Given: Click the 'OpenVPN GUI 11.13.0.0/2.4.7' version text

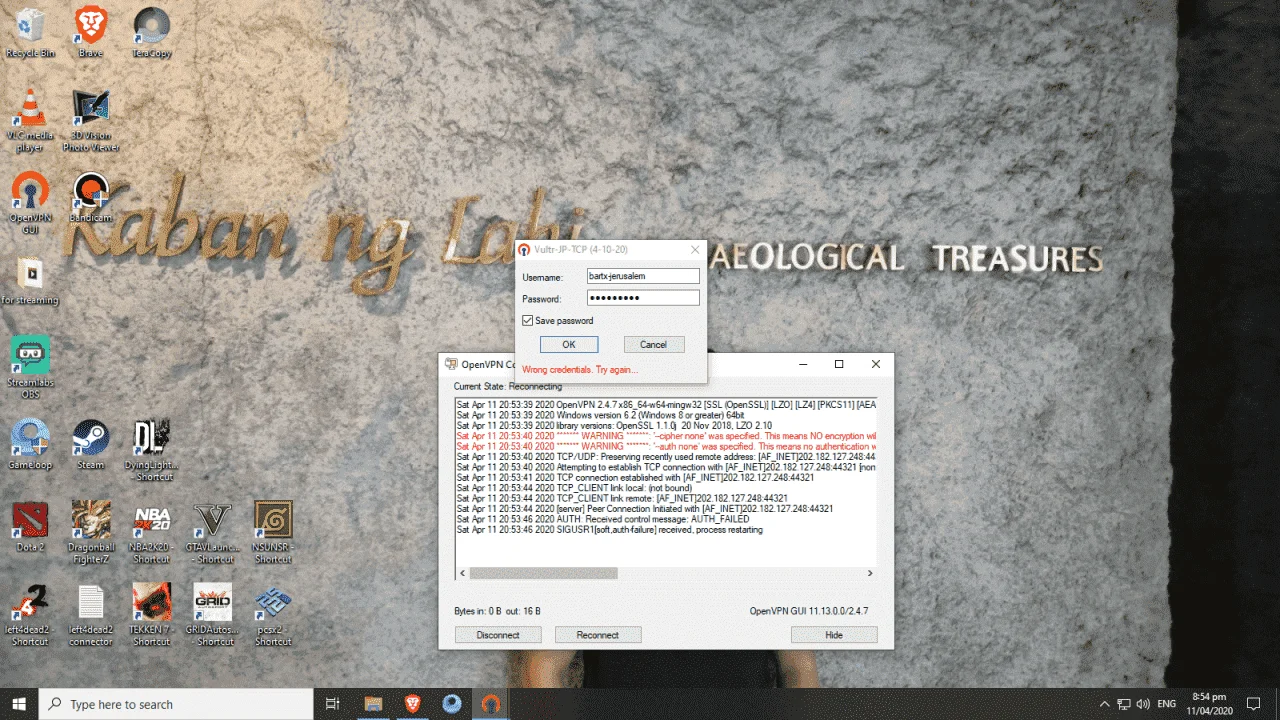Looking at the screenshot, I should point(809,611).
